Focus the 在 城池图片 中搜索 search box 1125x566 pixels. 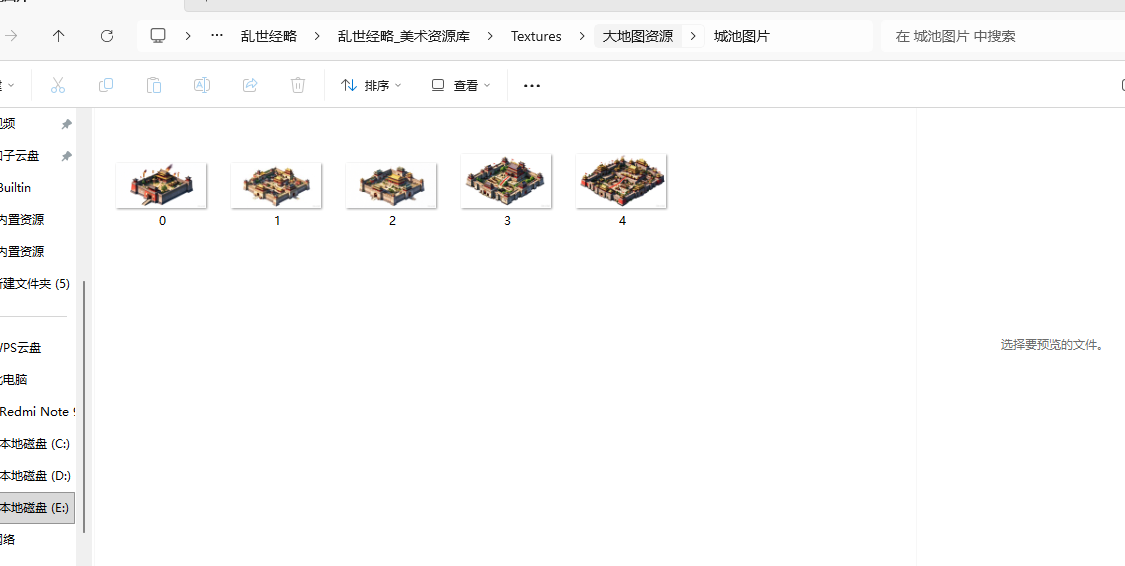click(x=1002, y=36)
